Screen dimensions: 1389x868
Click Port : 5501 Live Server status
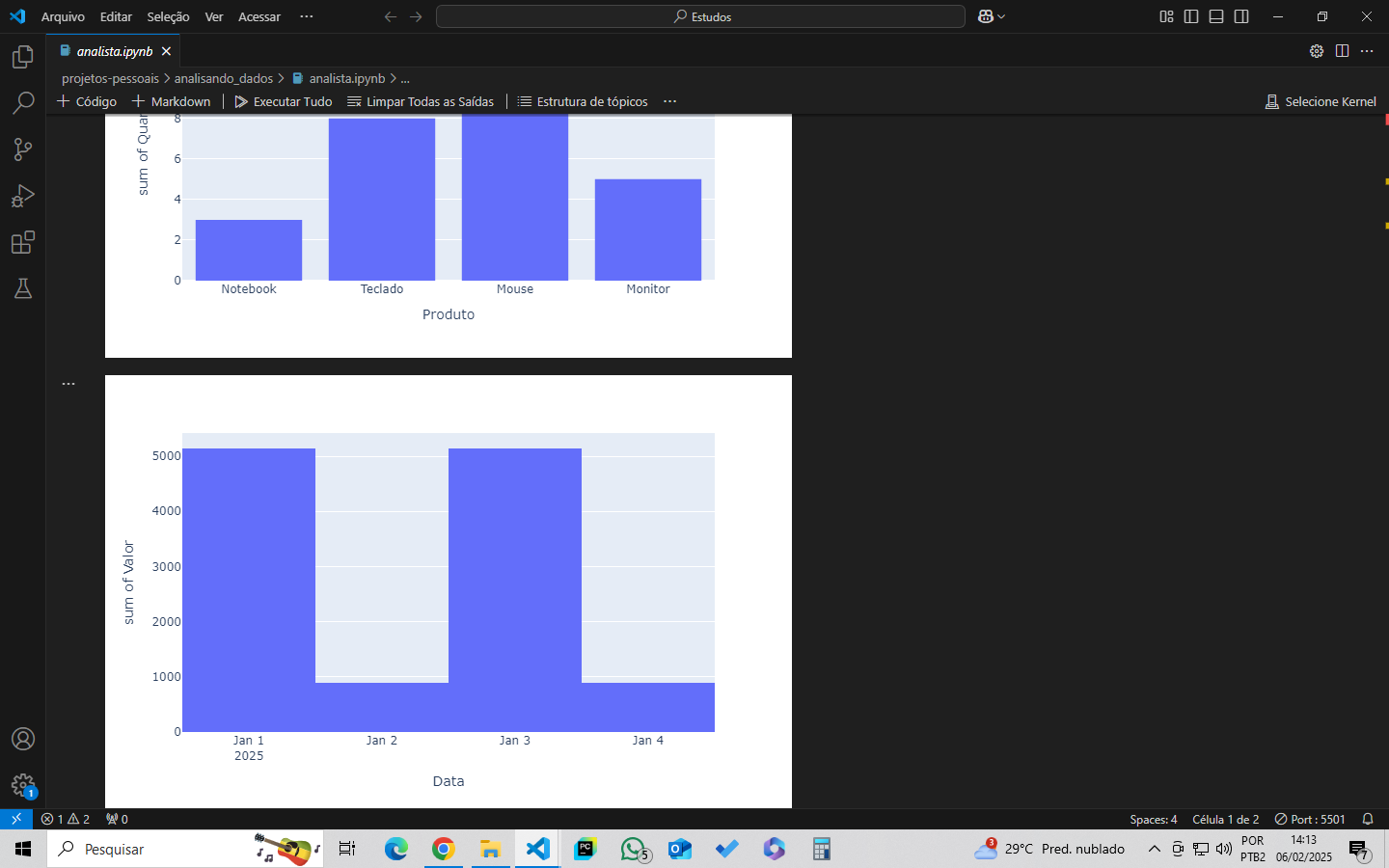point(1310,819)
